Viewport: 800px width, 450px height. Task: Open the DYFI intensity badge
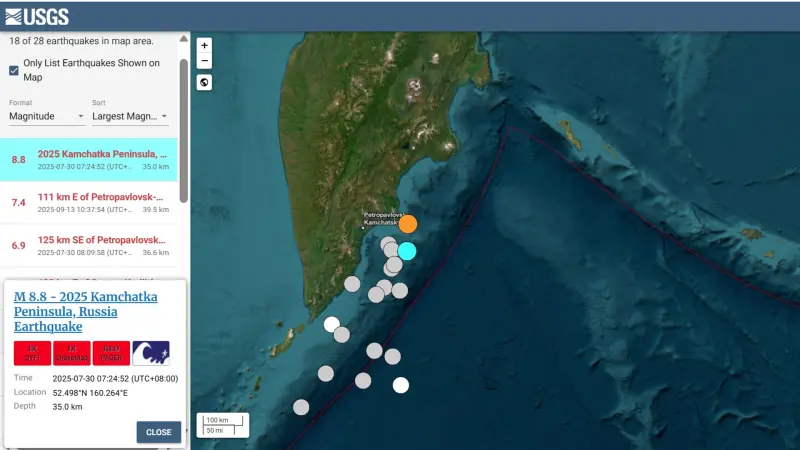point(32,353)
